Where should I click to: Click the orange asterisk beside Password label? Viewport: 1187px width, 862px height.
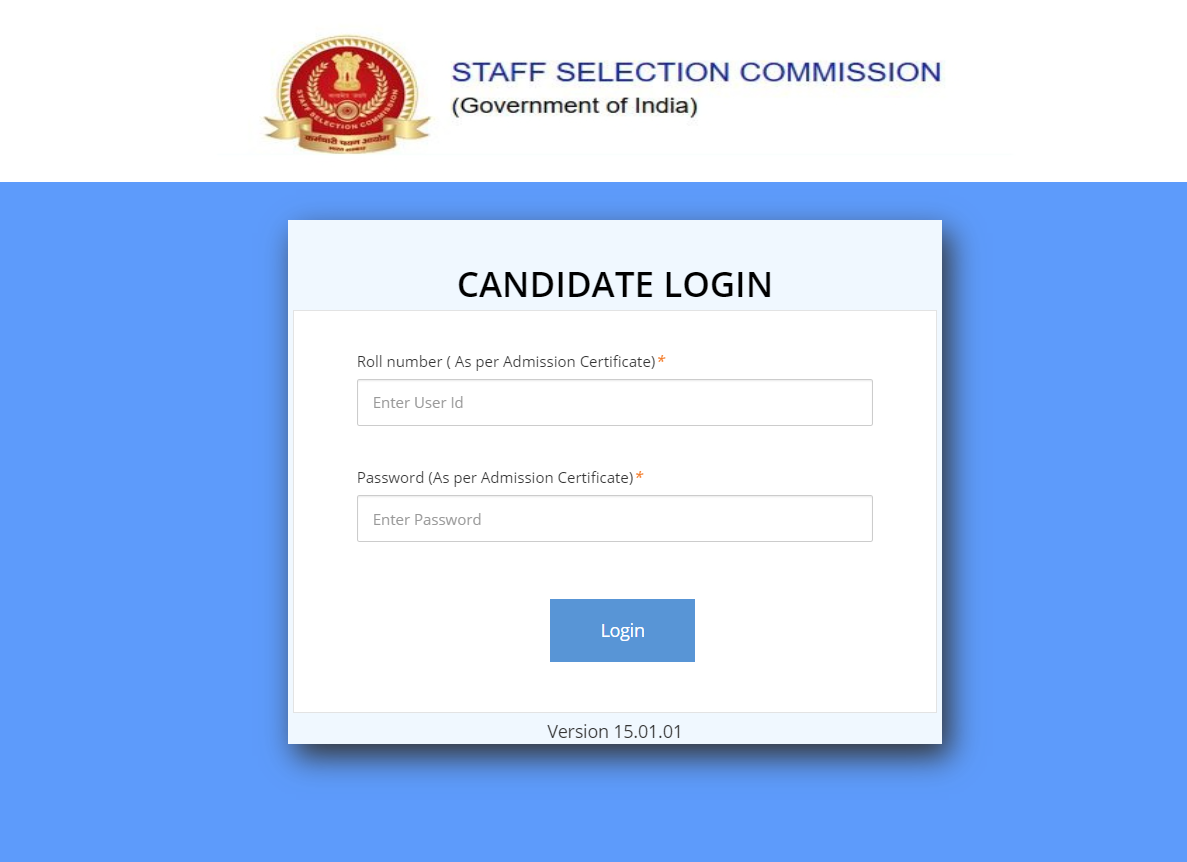639,477
